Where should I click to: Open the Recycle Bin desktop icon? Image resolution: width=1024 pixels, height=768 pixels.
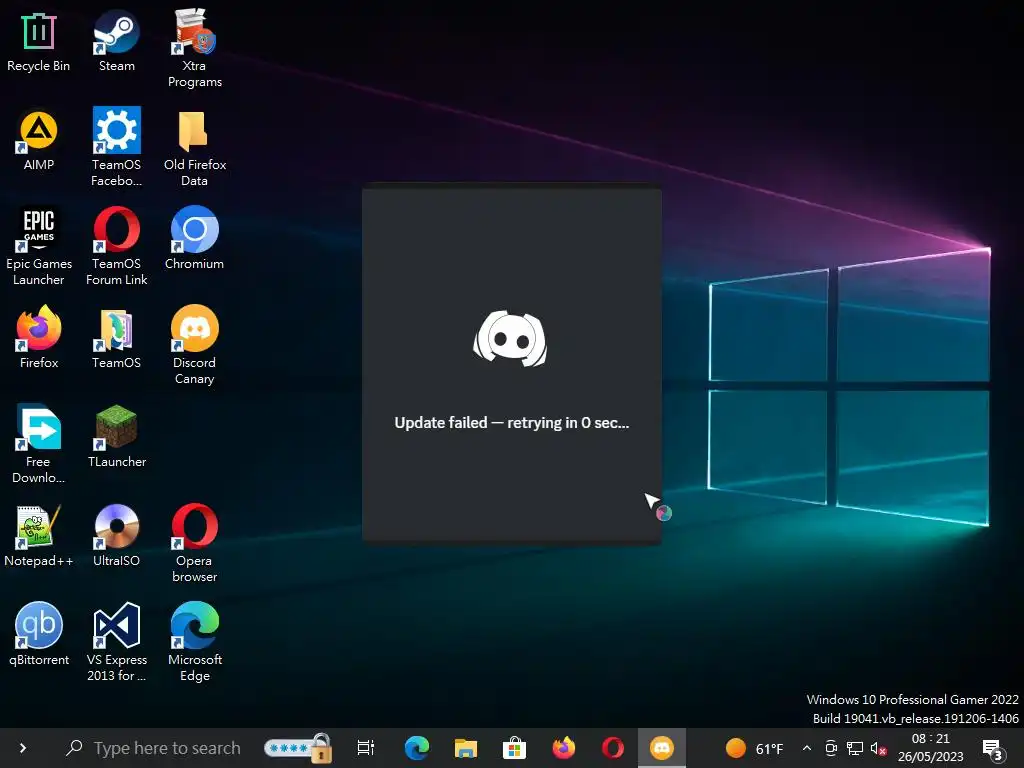click(39, 42)
